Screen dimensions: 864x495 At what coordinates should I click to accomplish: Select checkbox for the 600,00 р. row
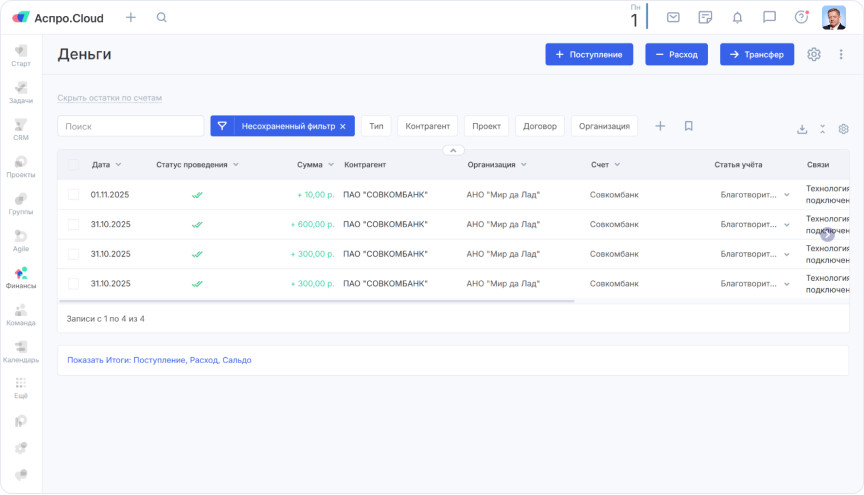73,225
